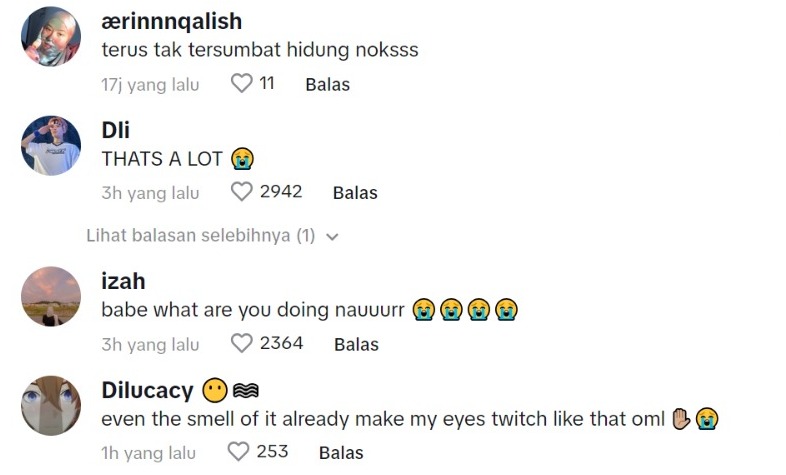This screenshot has width=786, height=475.
Task: Click the chevron beside Lihat balasan selebihnya
Action: [332, 238]
